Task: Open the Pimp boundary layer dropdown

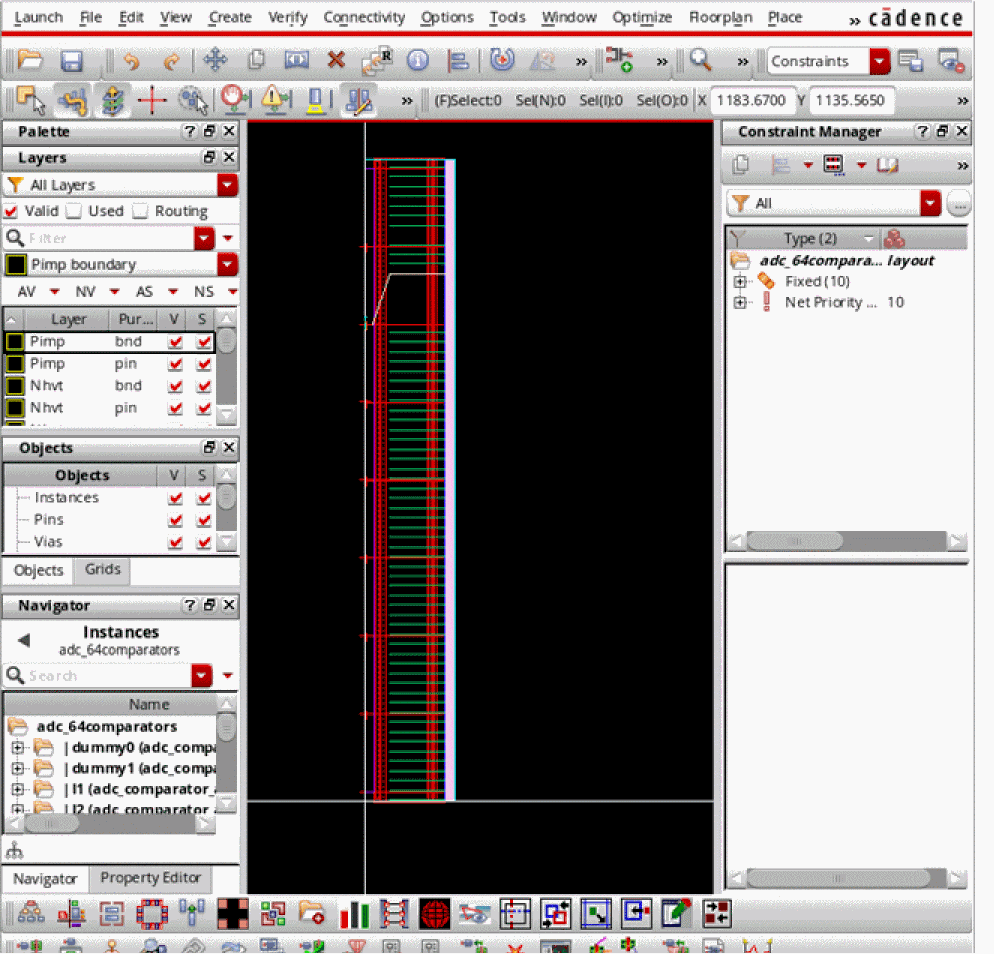Action: click(228, 265)
